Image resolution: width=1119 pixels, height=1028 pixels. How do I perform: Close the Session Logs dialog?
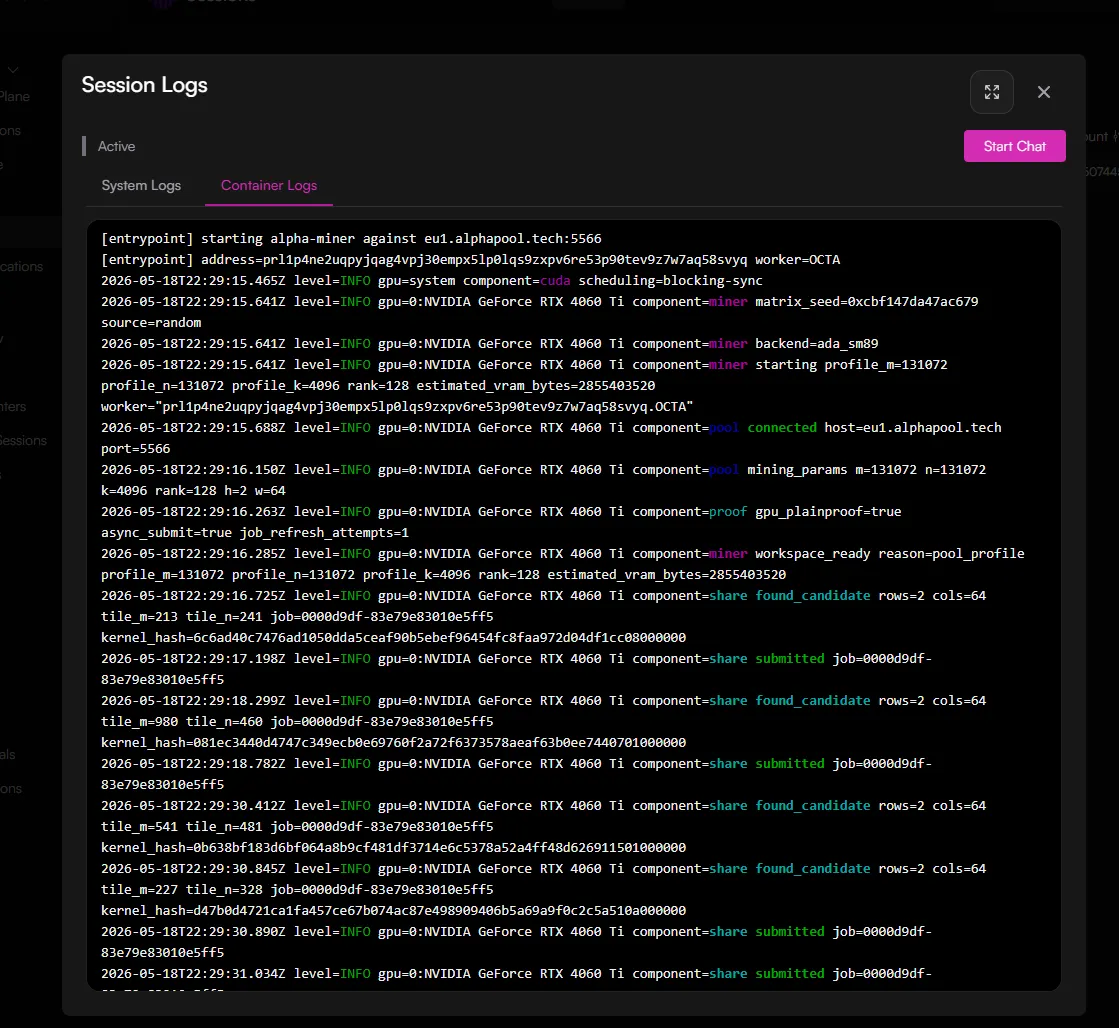pos(1043,92)
